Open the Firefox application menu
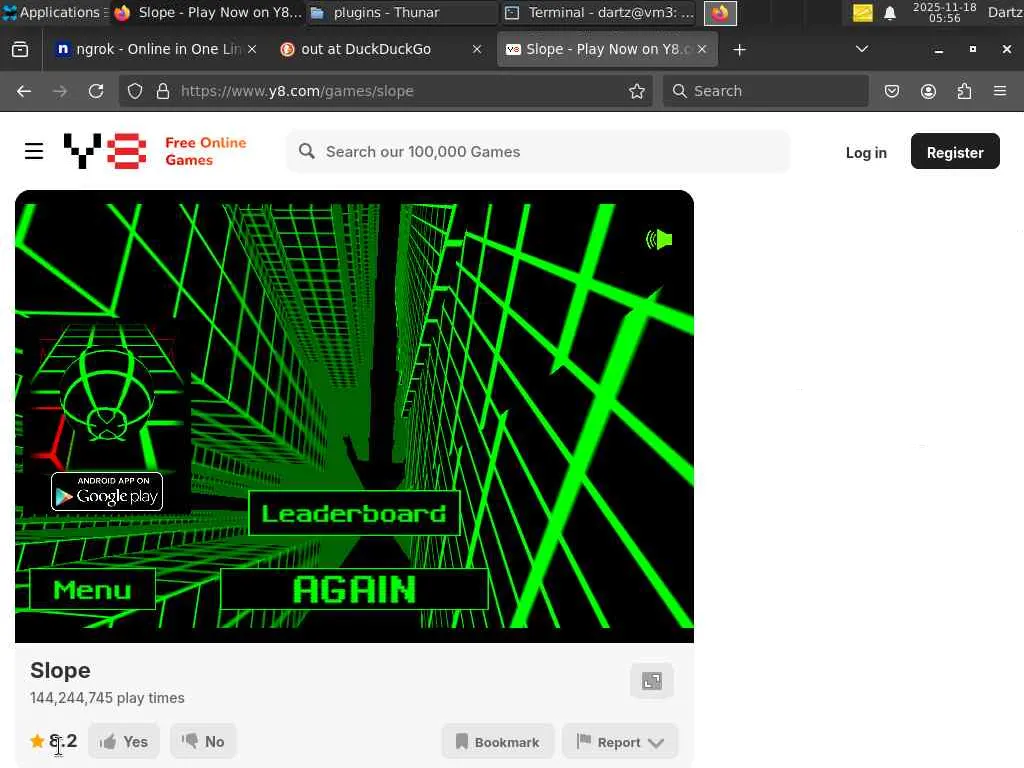Screen dimensions: 1024x768 (x=1000, y=91)
